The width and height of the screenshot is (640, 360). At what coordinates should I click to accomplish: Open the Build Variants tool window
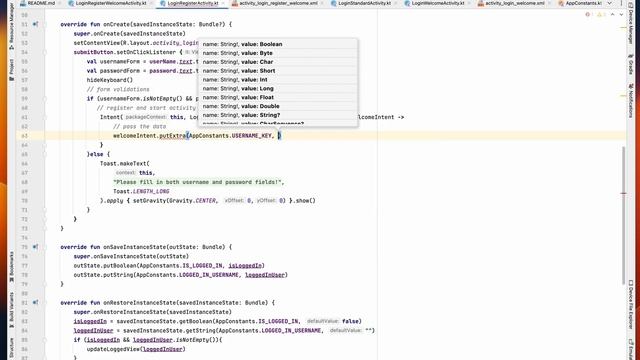click(11, 310)
